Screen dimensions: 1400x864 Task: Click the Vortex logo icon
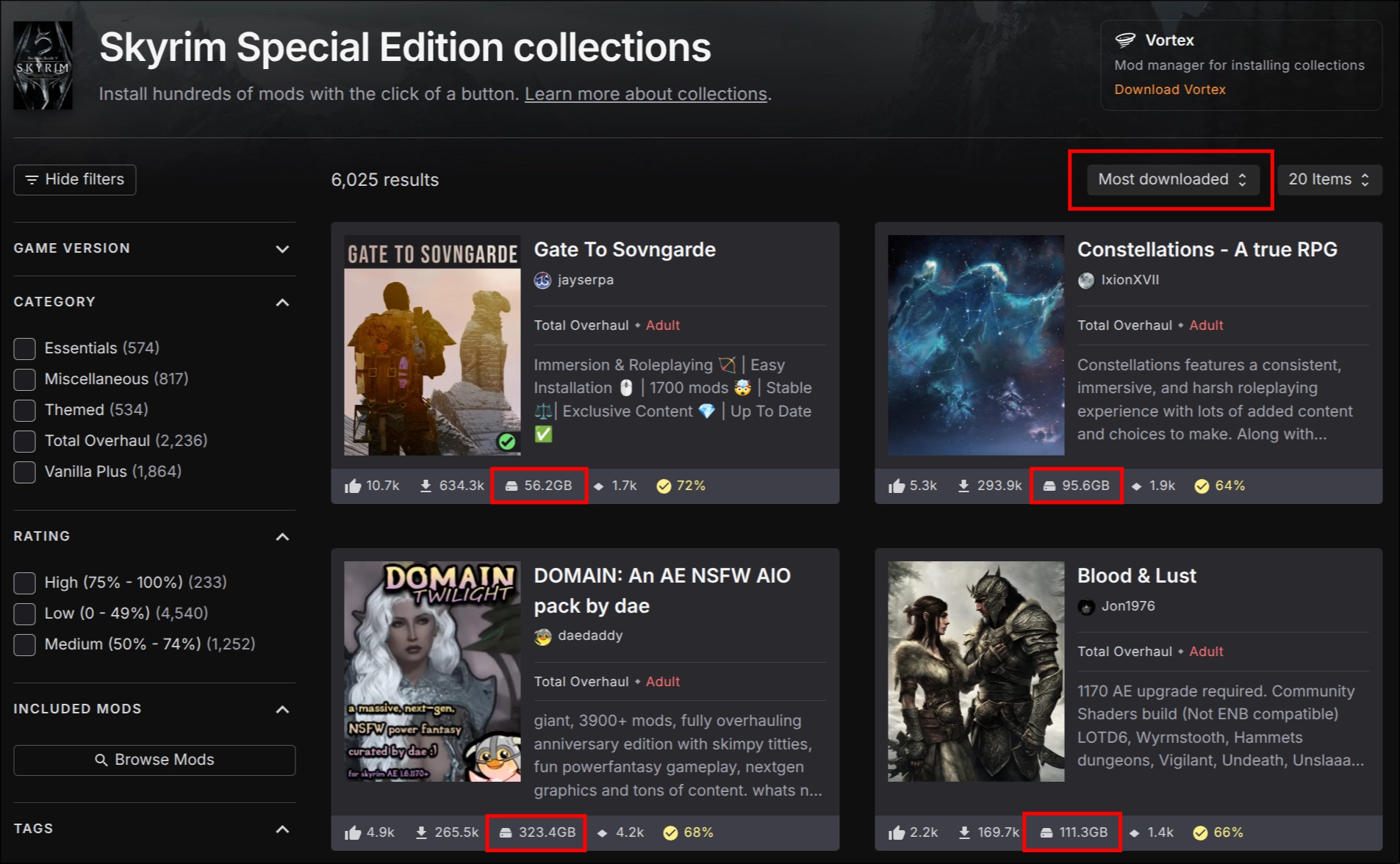click(x=1125, y=40)
